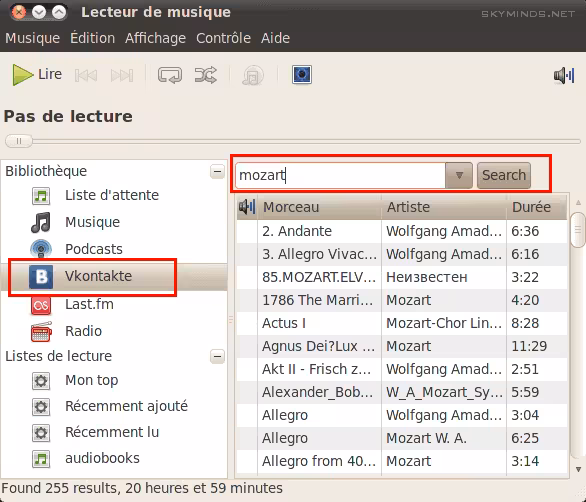Toggle shuffle playback mode

point(206,75)
